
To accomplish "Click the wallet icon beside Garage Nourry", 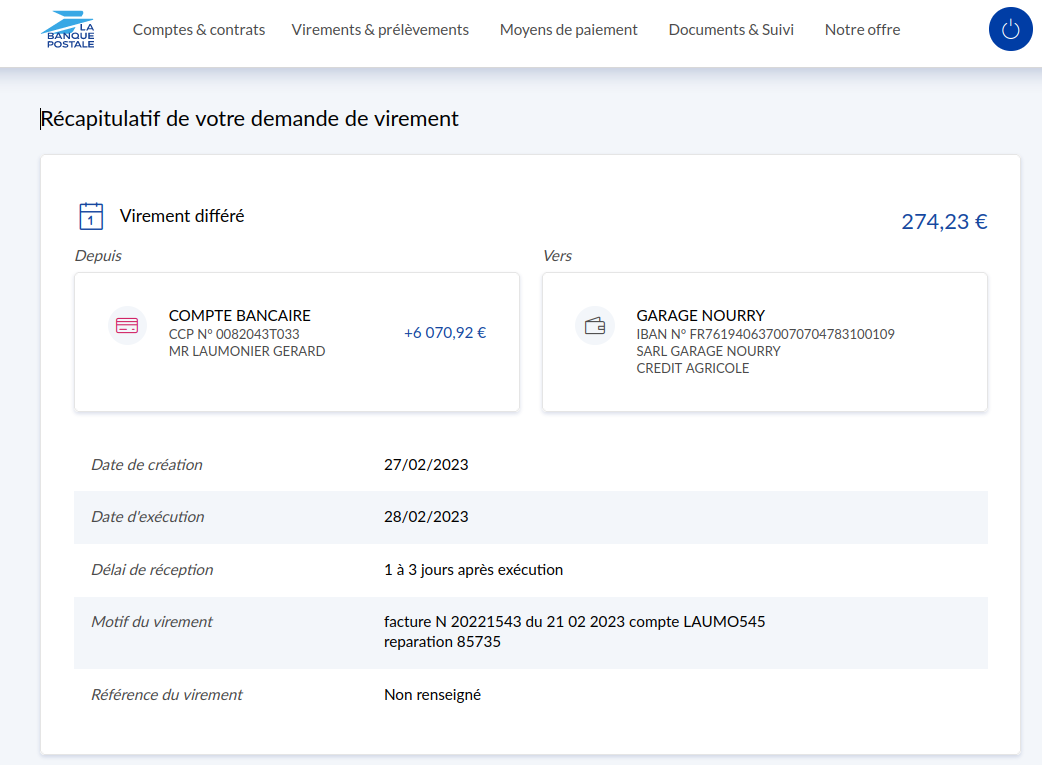I will (x=595, y=325).
